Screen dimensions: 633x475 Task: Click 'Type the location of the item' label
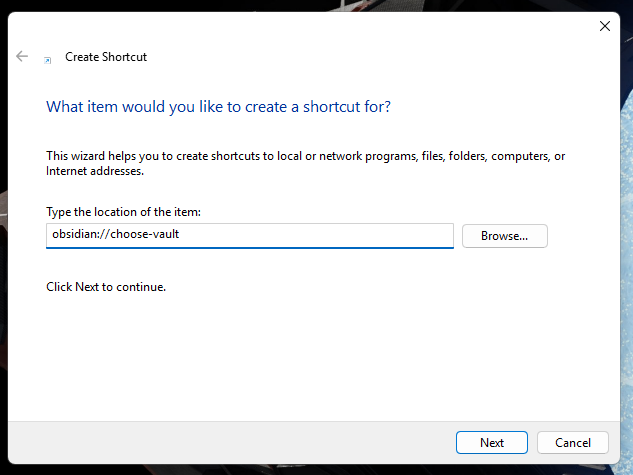click(124, 212)
